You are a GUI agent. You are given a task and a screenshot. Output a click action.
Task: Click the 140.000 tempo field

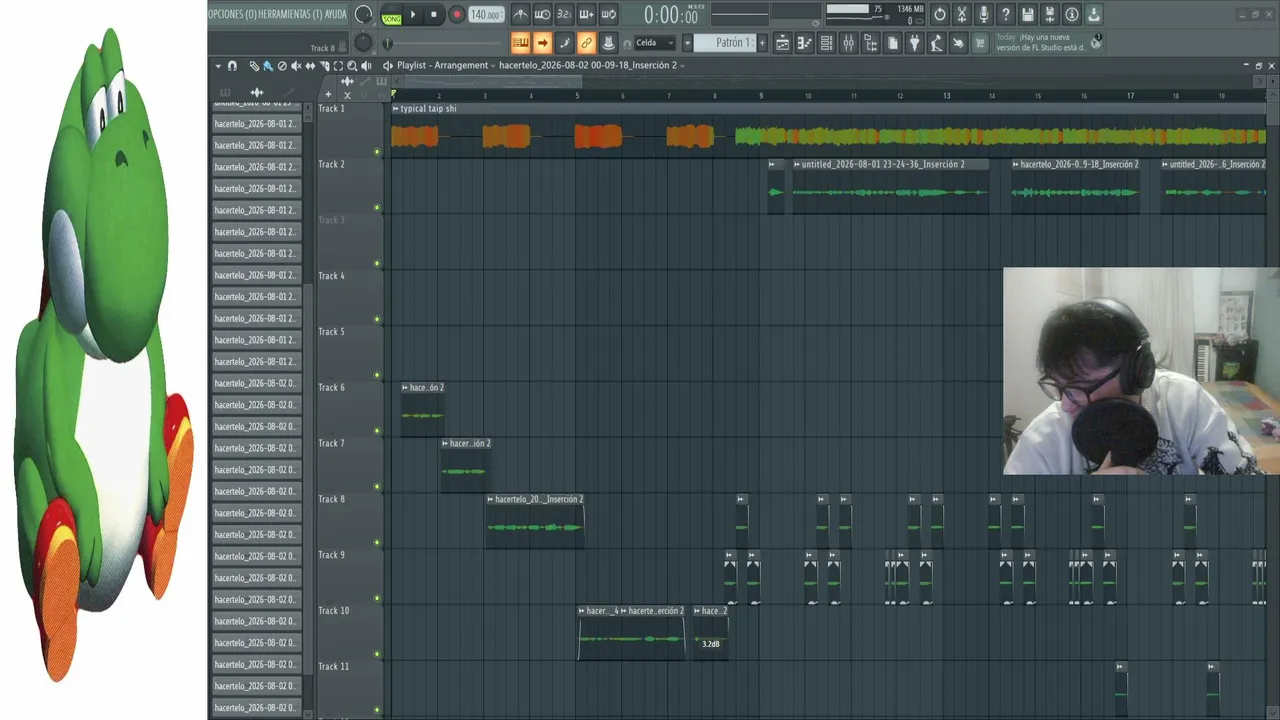click(x=485, y=15)
